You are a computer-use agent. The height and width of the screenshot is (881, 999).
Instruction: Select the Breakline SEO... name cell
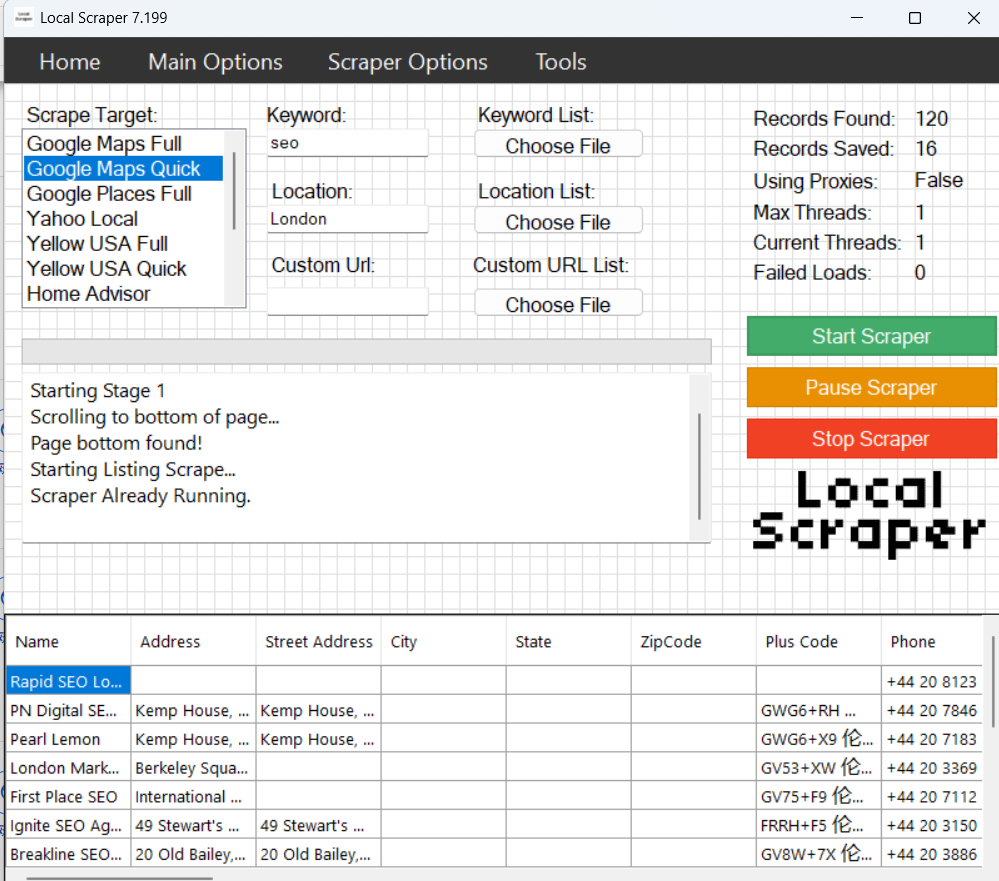tap(68, 854)
